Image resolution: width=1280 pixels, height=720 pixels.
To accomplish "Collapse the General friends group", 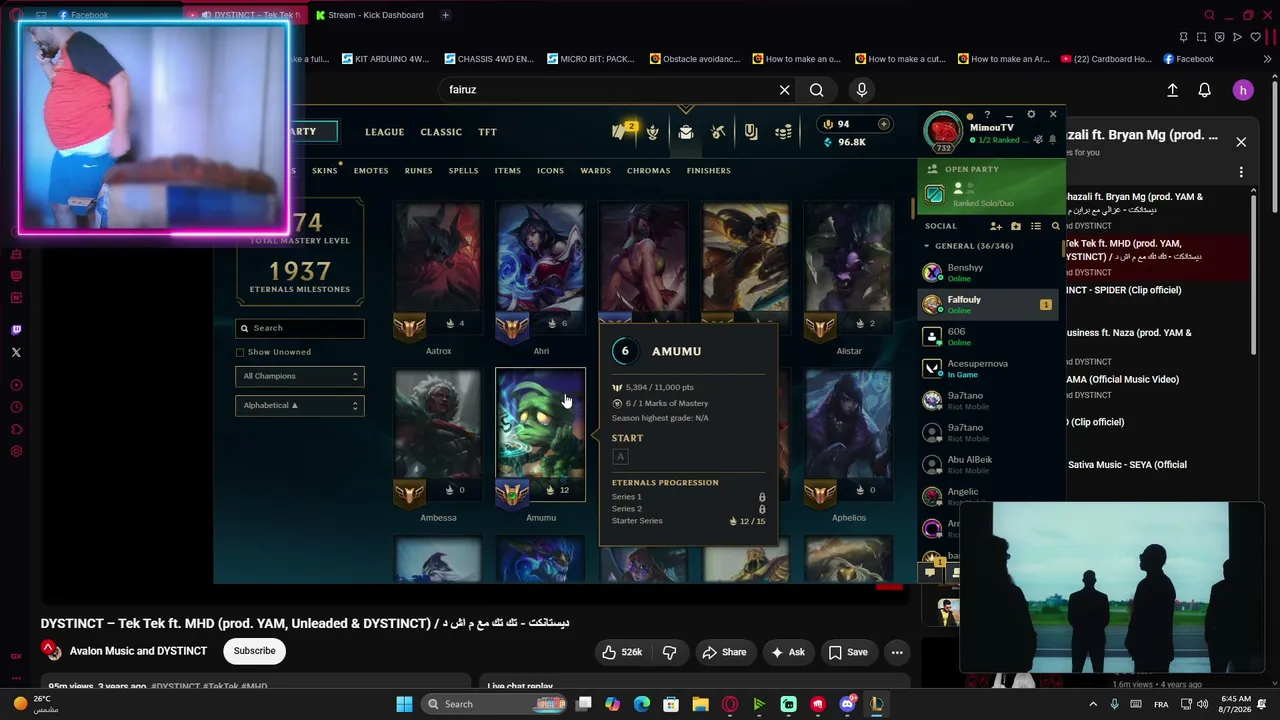I will point(927,246).
